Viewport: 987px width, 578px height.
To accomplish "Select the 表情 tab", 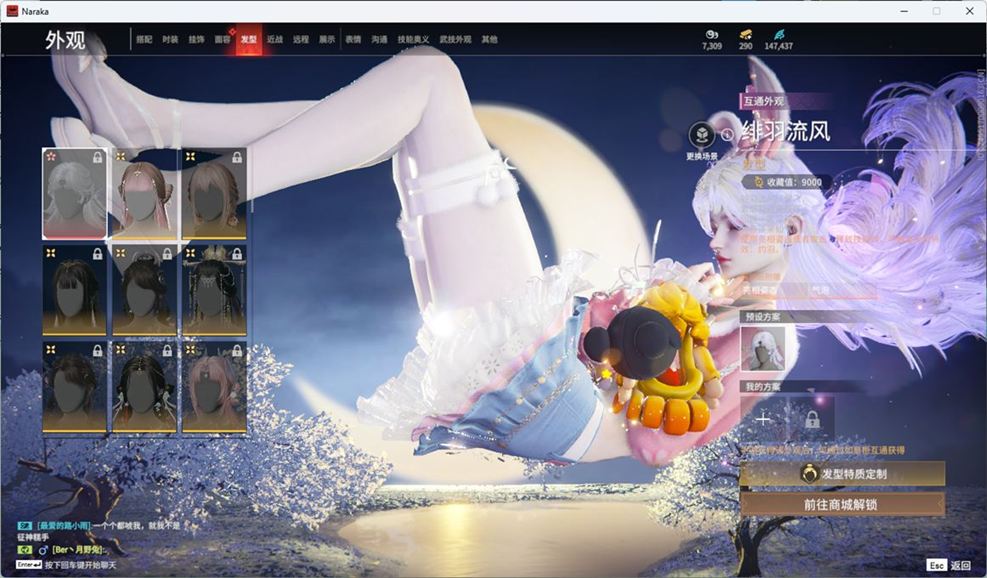I will (353, 40).
